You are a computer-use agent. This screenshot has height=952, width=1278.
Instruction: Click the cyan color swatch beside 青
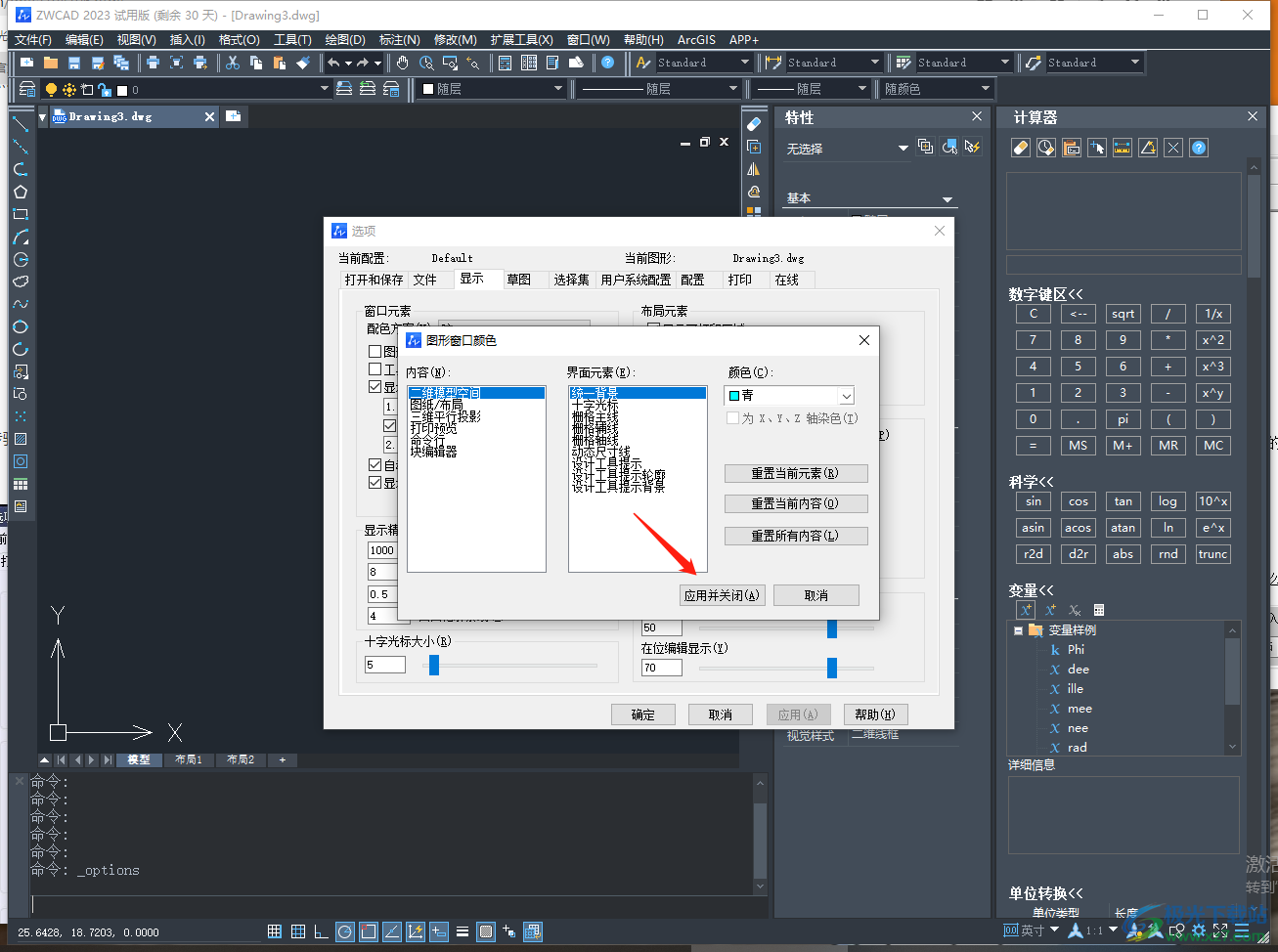pos(734,396)
